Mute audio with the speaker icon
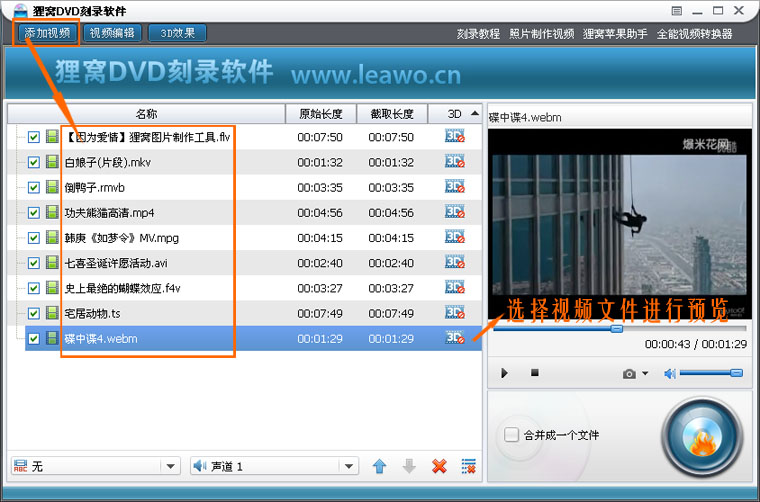760x502 pixels. point(670,374)
